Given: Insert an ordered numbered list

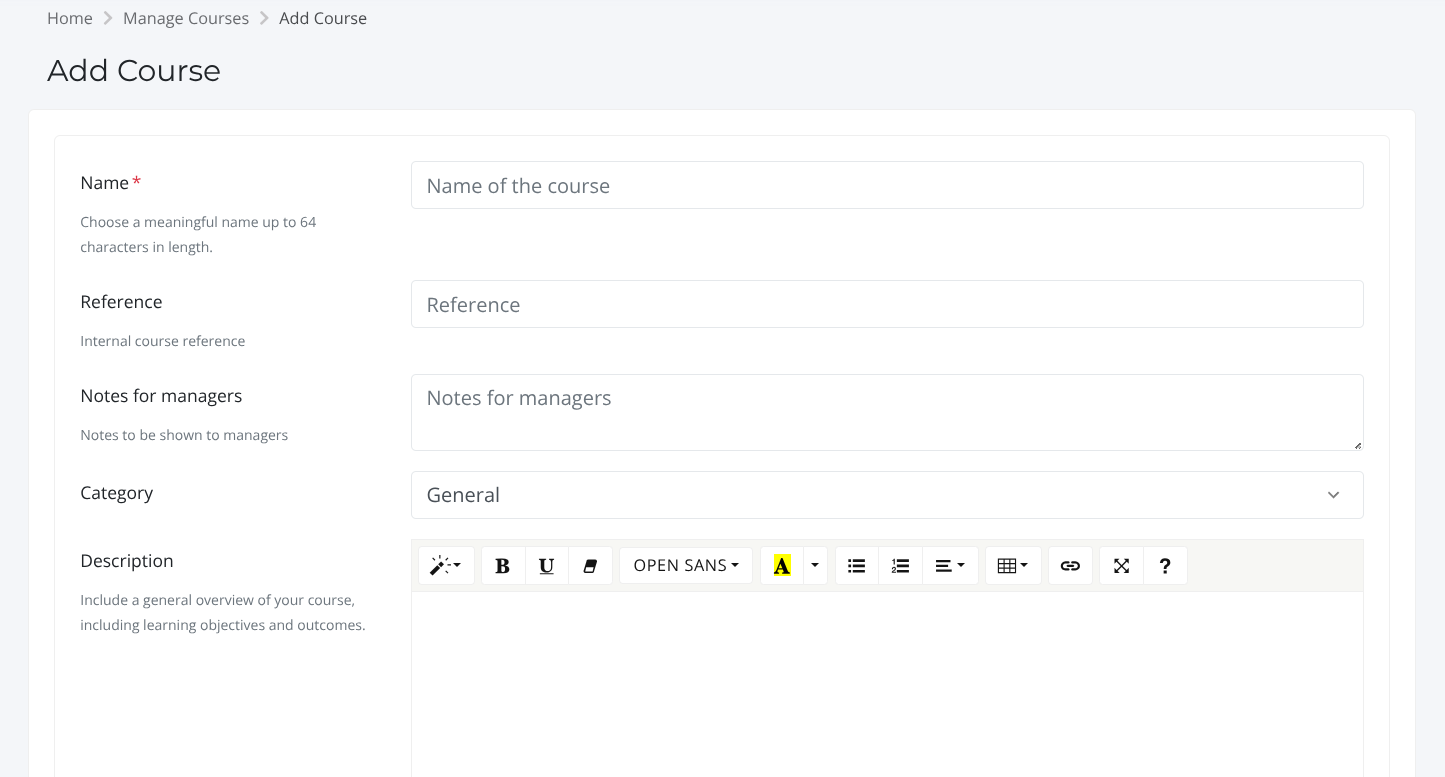Looking at the screenshot, I should click(900, 566).
